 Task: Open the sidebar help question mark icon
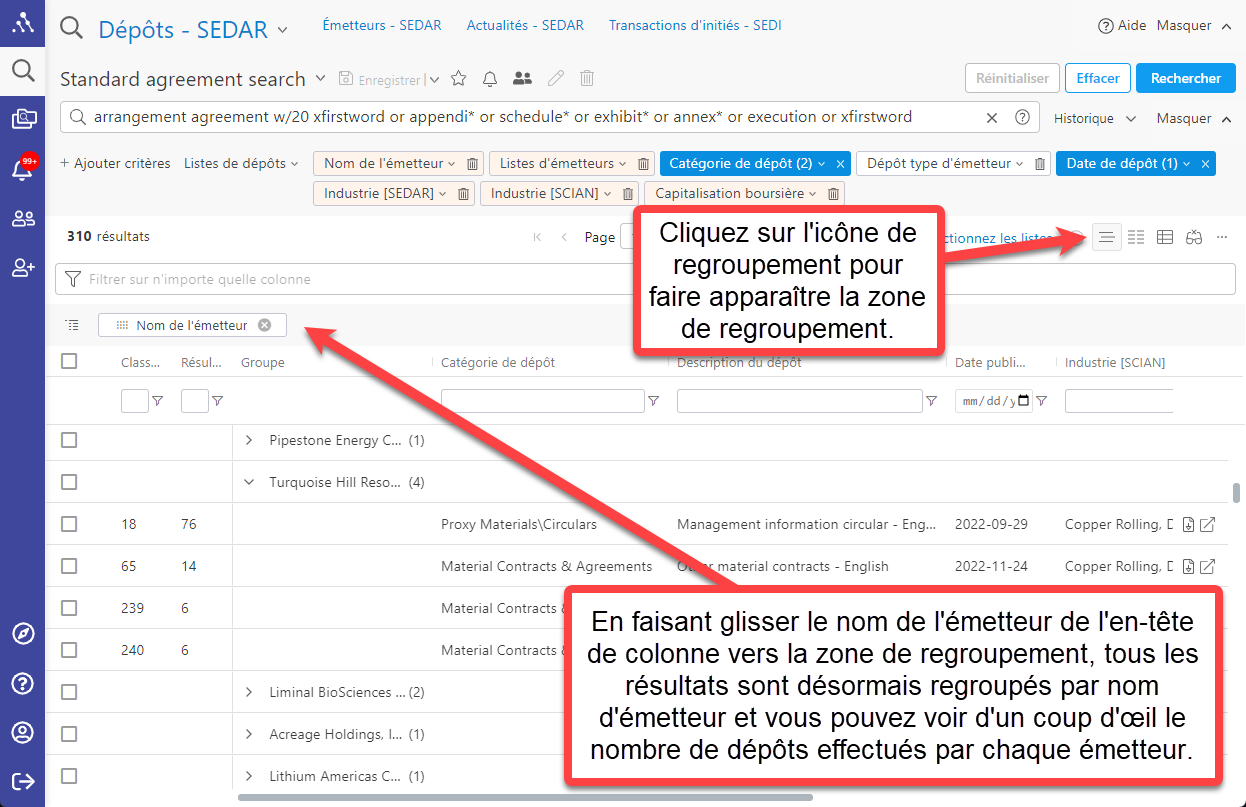coord(22,683)
